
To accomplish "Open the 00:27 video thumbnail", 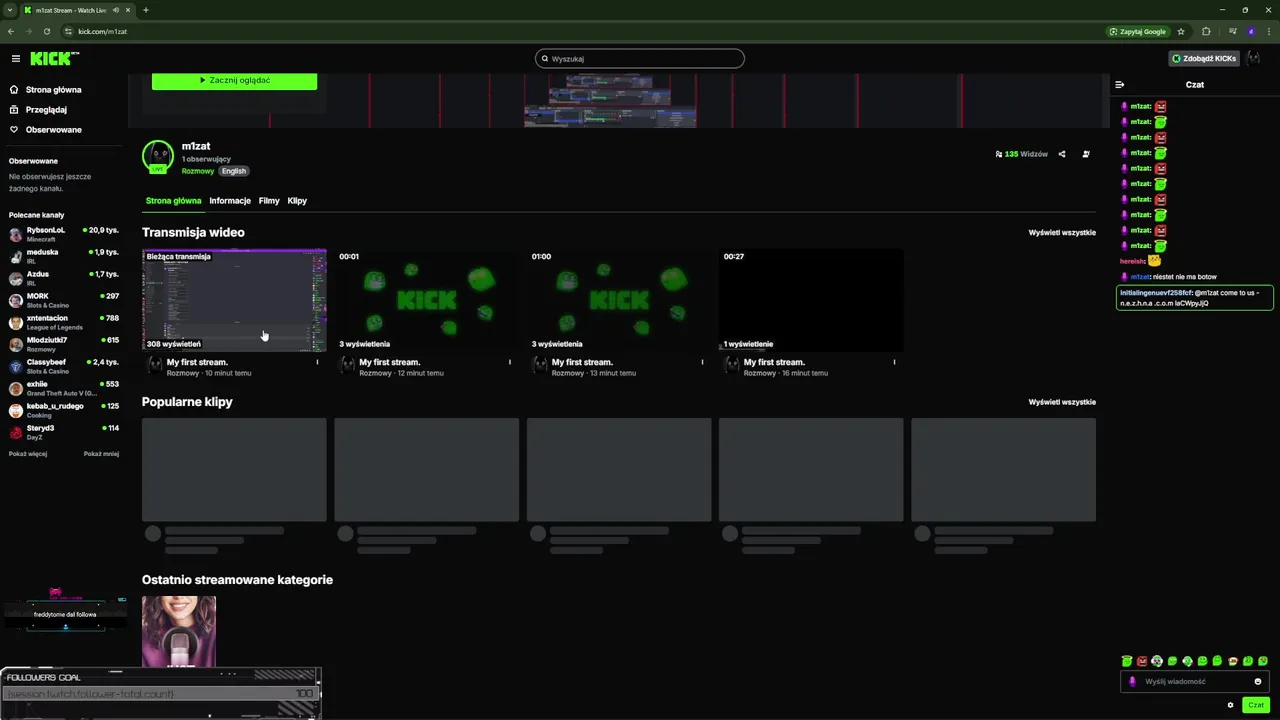I will 811,300.
